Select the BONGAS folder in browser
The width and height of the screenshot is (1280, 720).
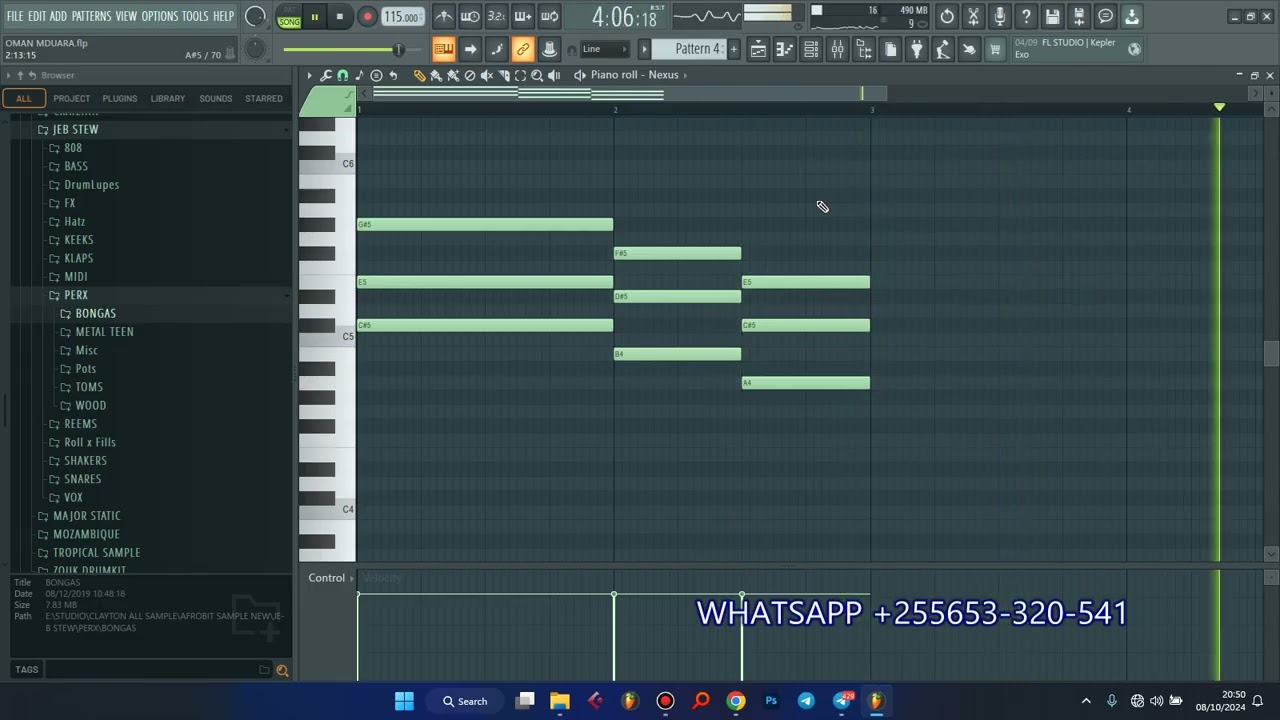point(95,314)
